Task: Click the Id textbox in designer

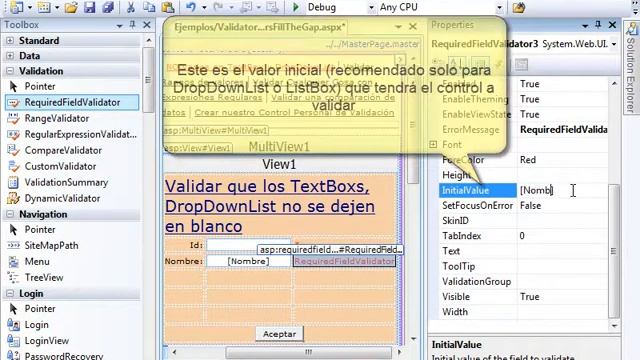Action: pos(248,245)
